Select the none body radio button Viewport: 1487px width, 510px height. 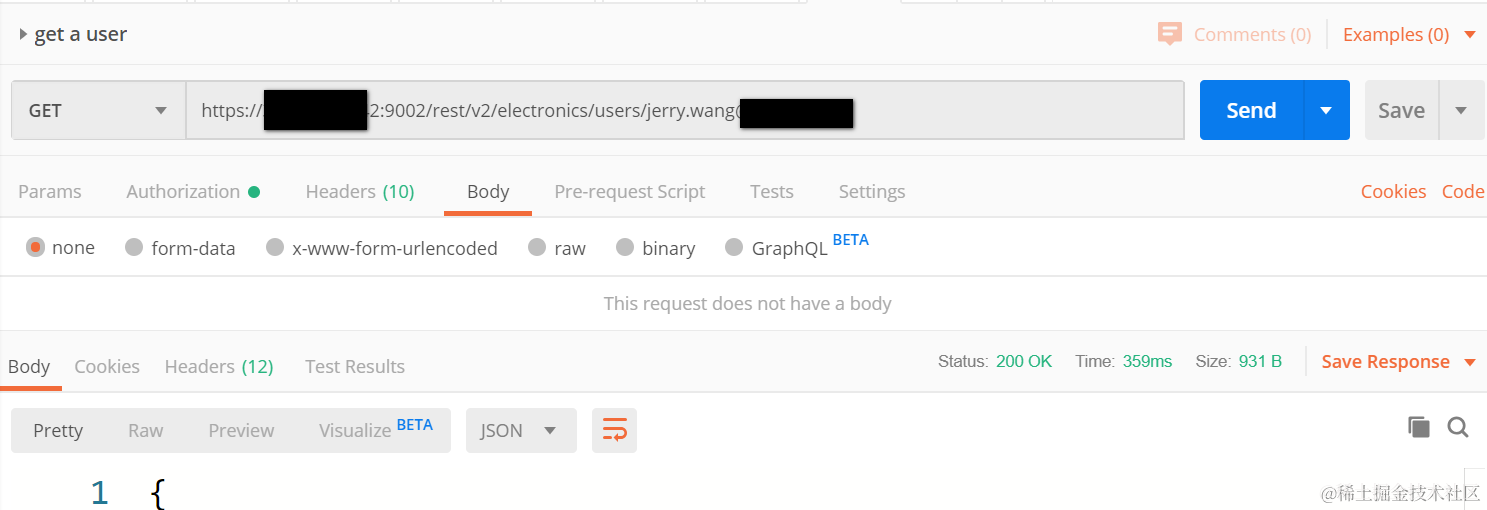click(36, 247)
